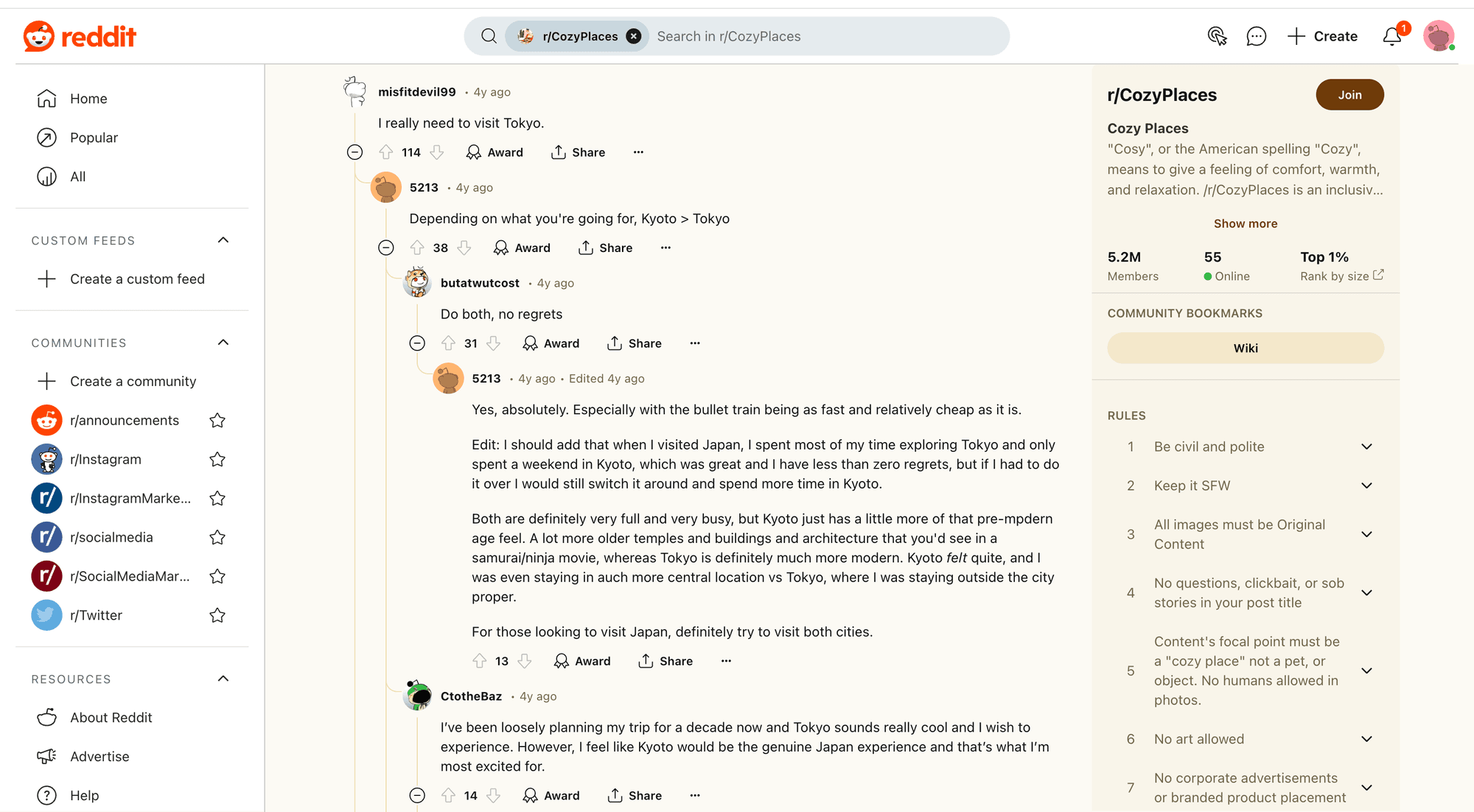
Task: Collapse the Custom Feeds section
Action: [223, 240]
